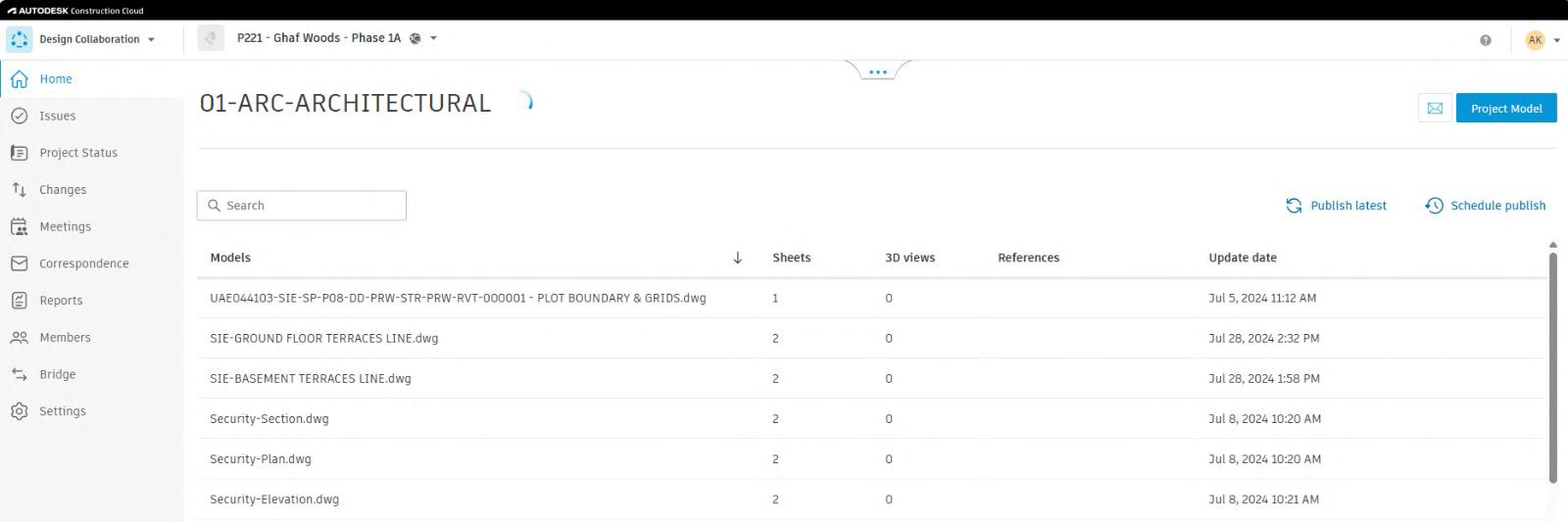Click the Changes arrows icon
Image resolution: width=1568 pixels, height=522 pixels.
tap(19, 190)
